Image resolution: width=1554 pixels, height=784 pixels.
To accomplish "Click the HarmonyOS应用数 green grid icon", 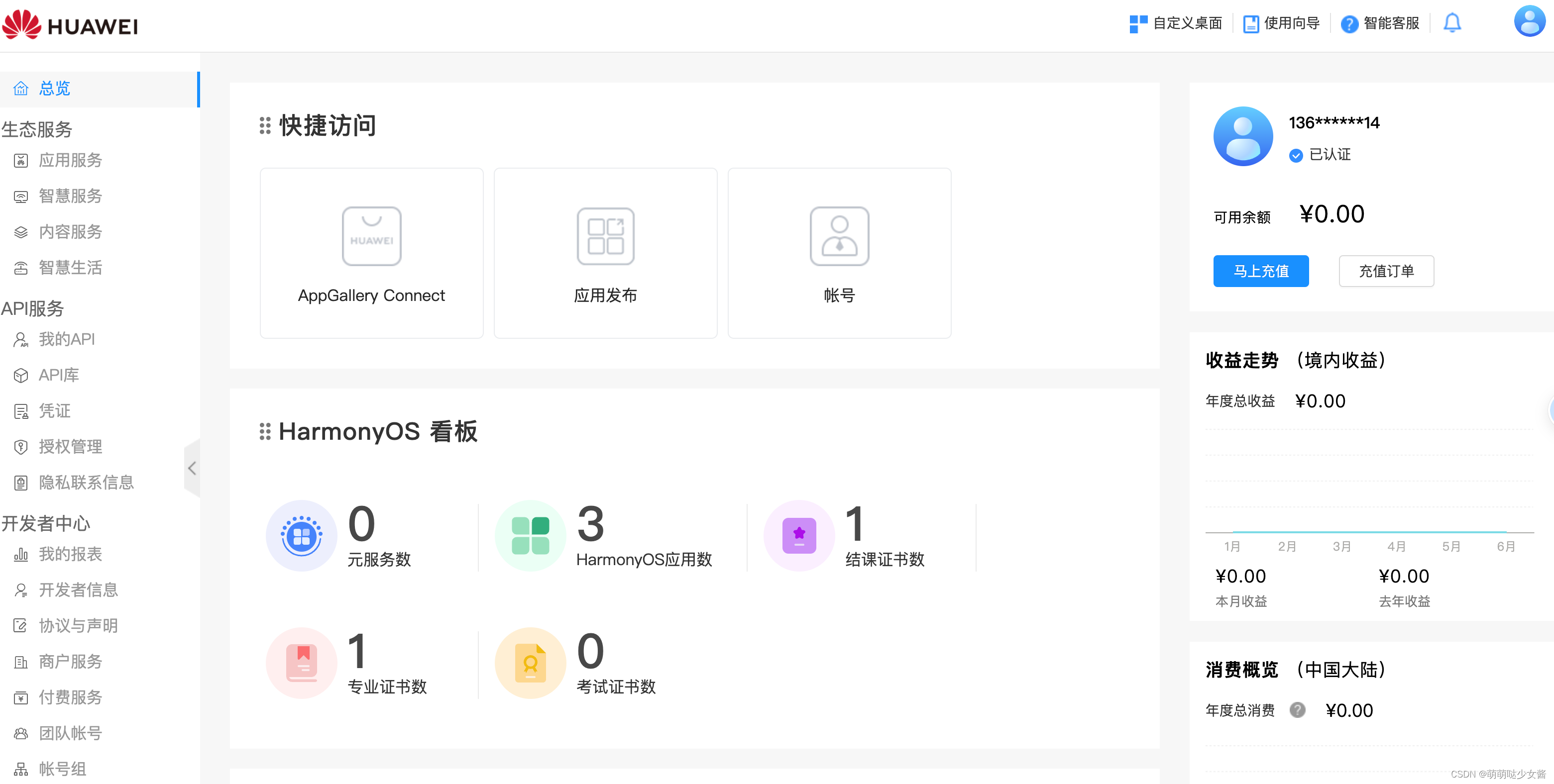I will [x=530, y=535].
